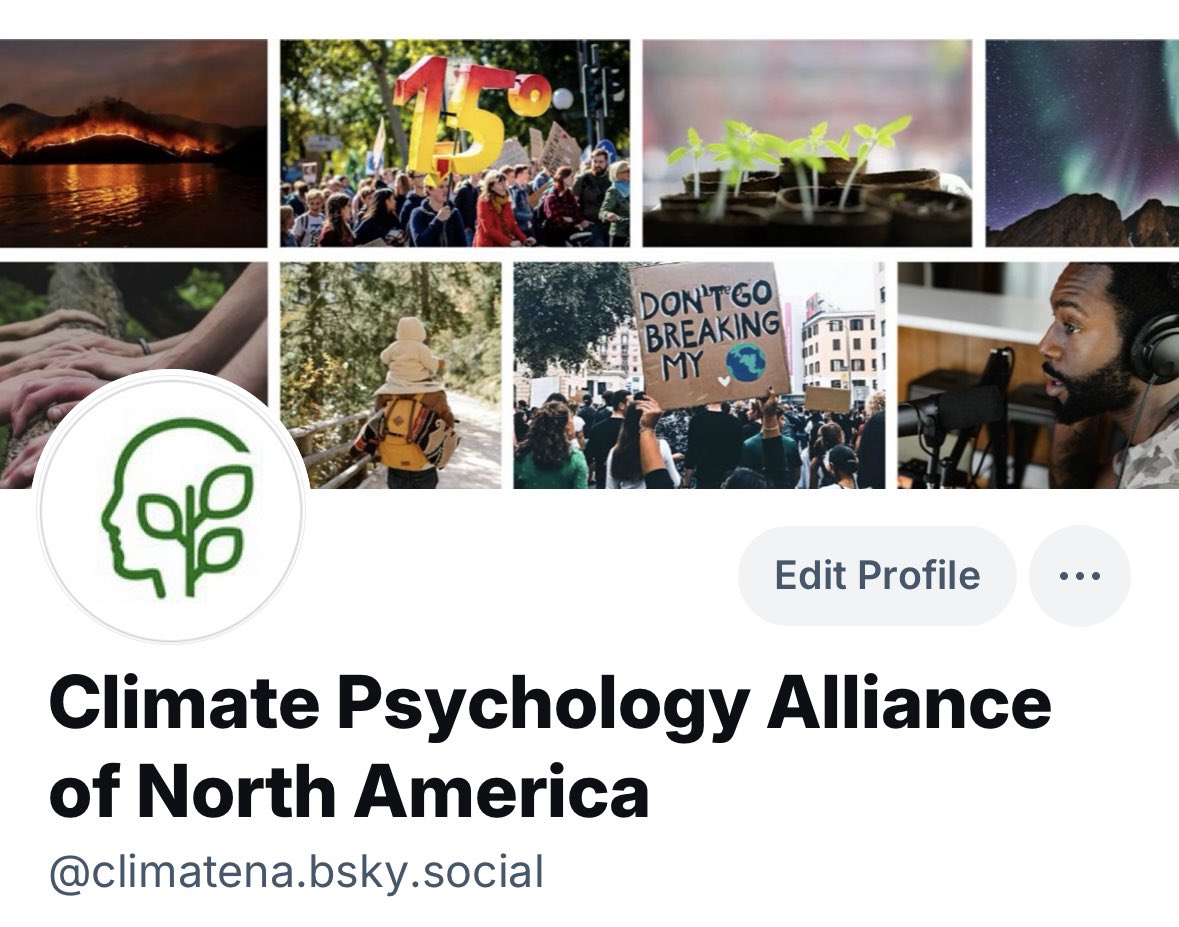
Task: Click the 1.5° climate march banner photo
Action: (x=455, y=143)
